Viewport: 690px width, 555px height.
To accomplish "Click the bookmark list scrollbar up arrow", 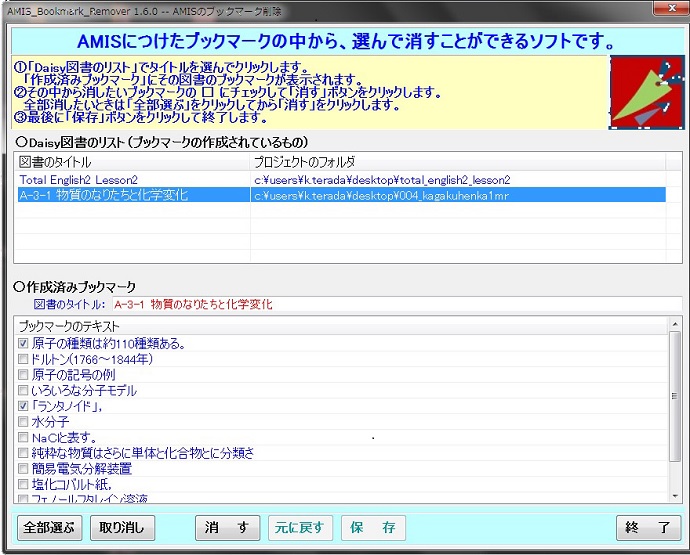I will pos(675,324).
